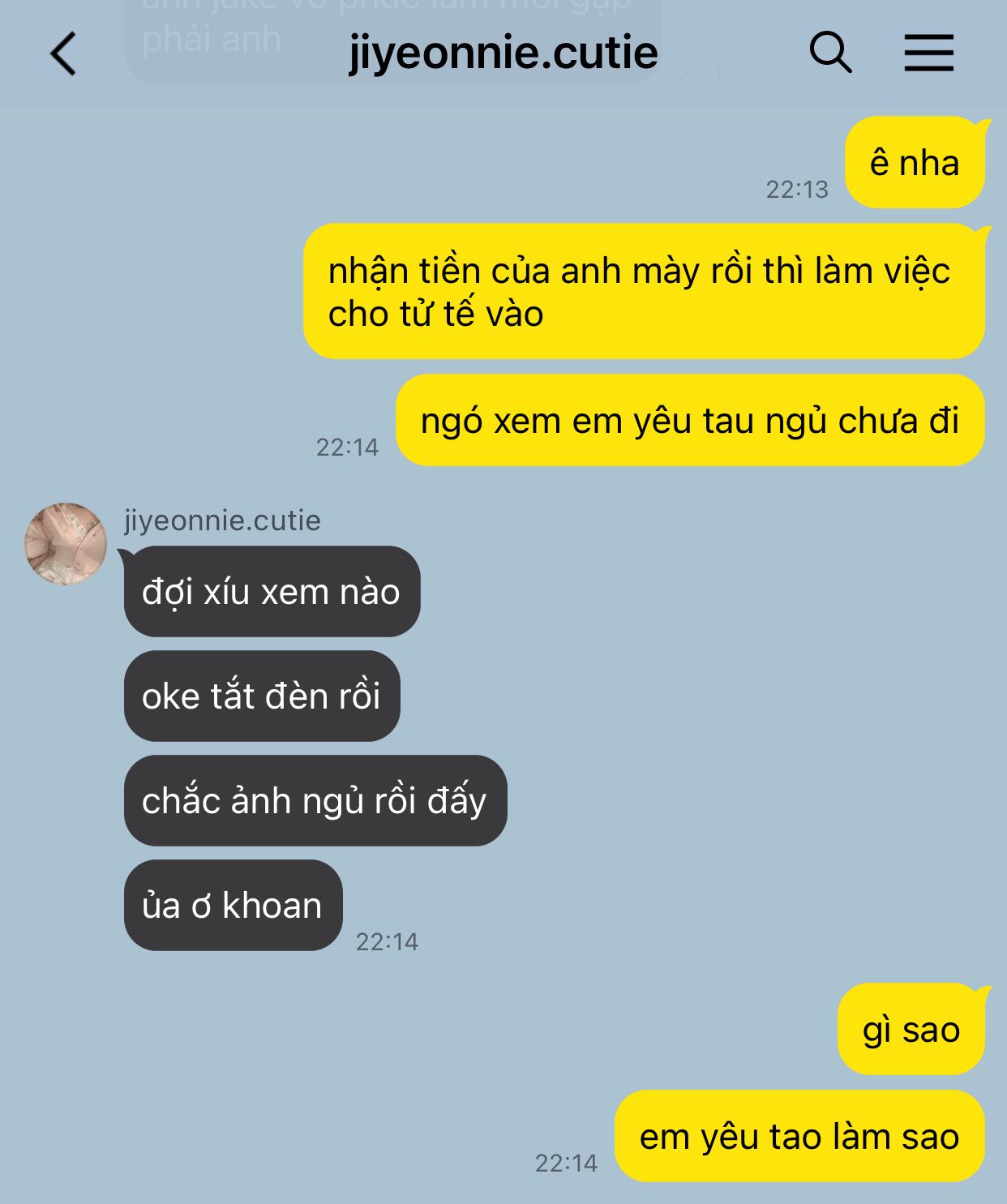
Task: Tap the message starting "nhận tiền của anh mày"
Action: click(644, 292)
